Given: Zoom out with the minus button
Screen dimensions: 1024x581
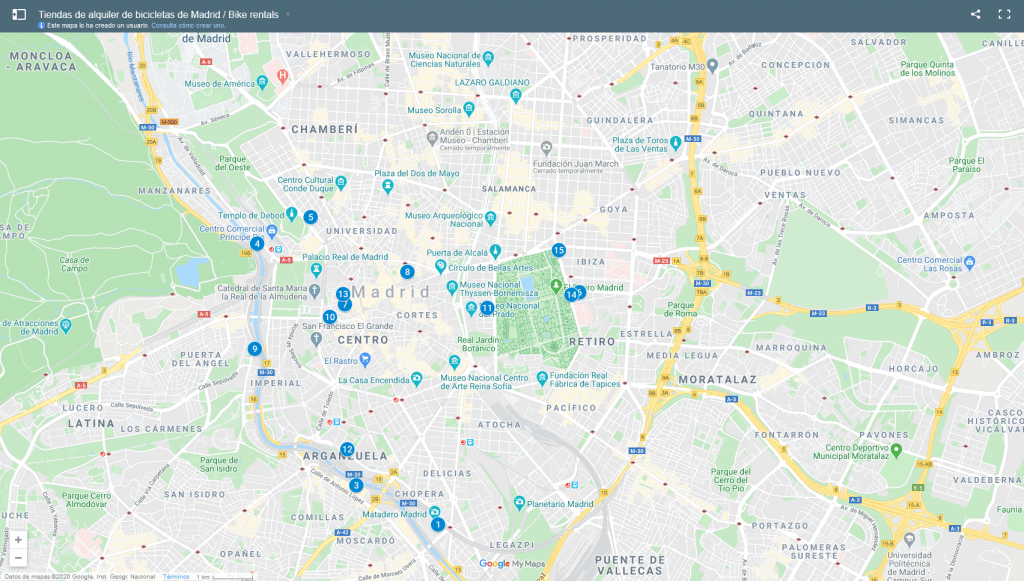Looking at the screenshot, I should (18, 557).
